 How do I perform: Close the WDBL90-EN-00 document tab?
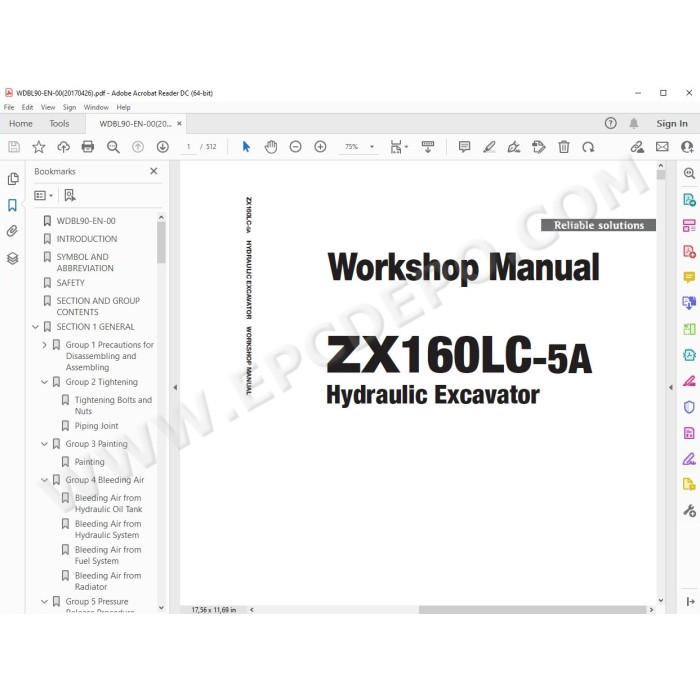(179, 124)
